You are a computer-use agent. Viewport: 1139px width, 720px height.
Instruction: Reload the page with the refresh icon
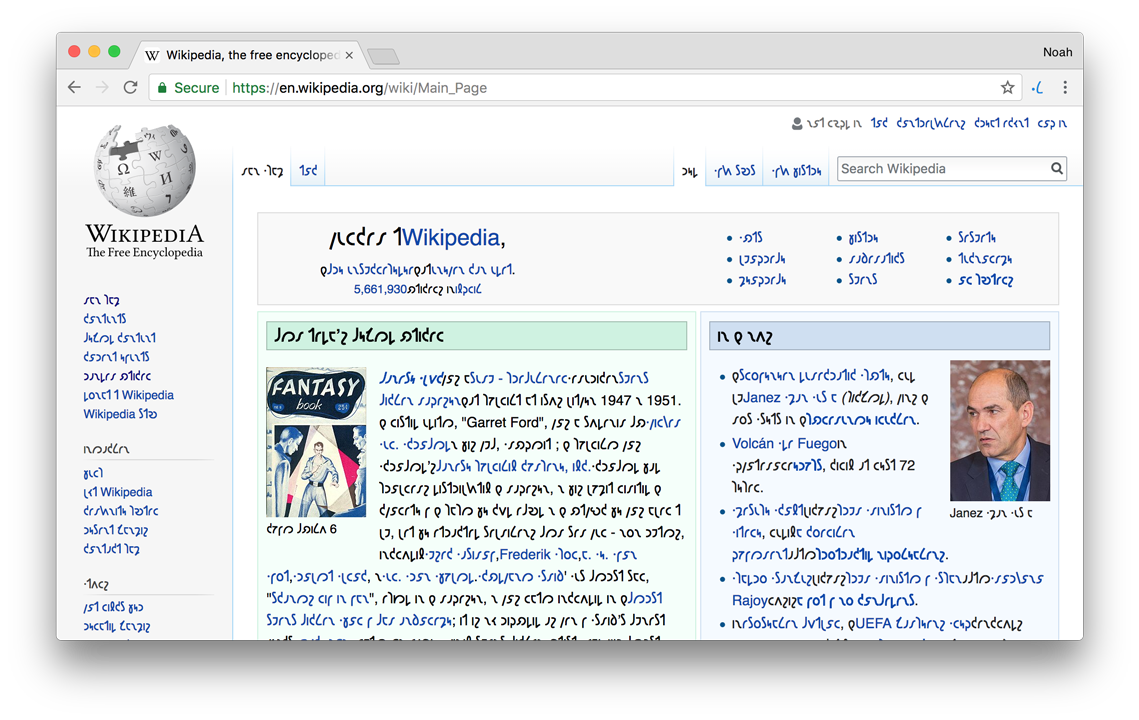tap(131, 87)
